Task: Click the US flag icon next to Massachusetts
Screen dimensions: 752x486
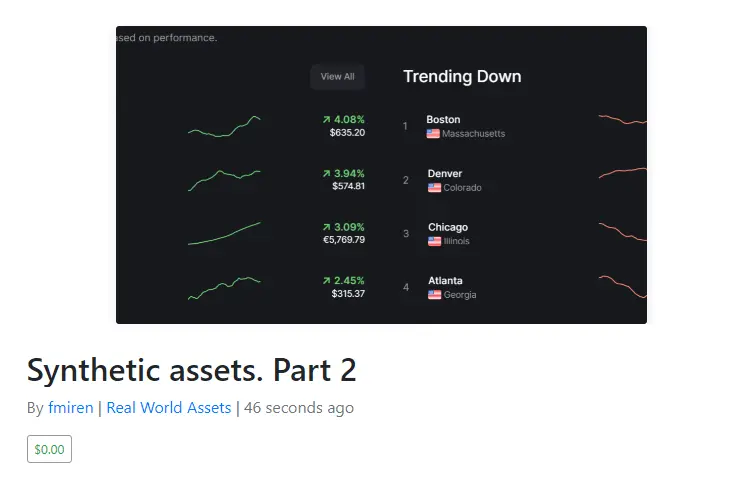Action: [433, 134]
